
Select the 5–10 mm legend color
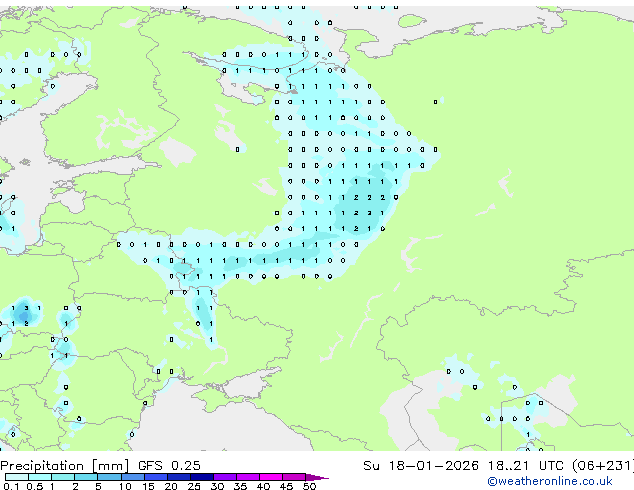click(x=109, y=477)
